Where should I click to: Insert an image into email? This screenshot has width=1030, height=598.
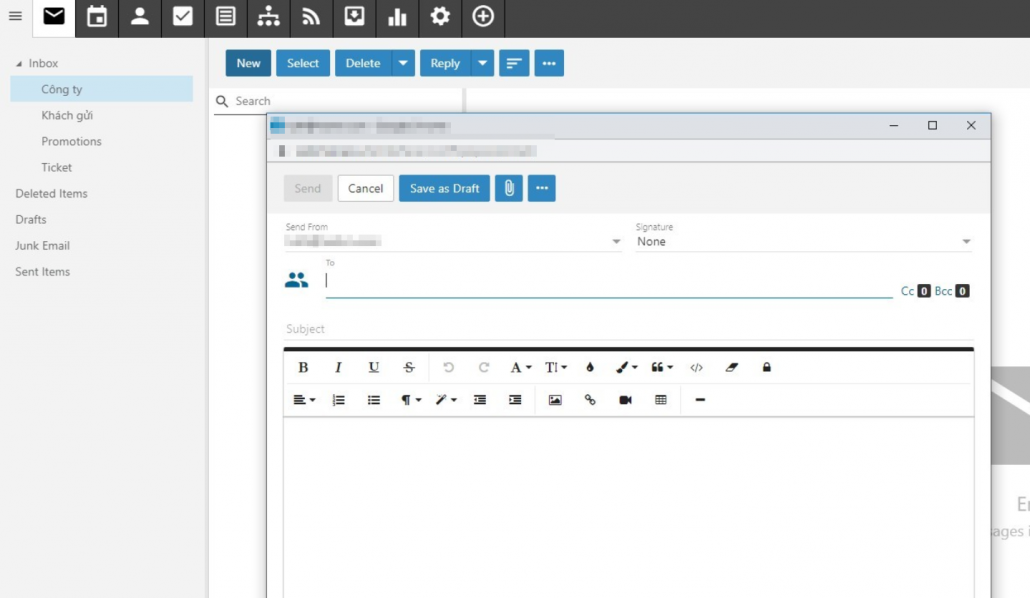[x=555, y=400]
